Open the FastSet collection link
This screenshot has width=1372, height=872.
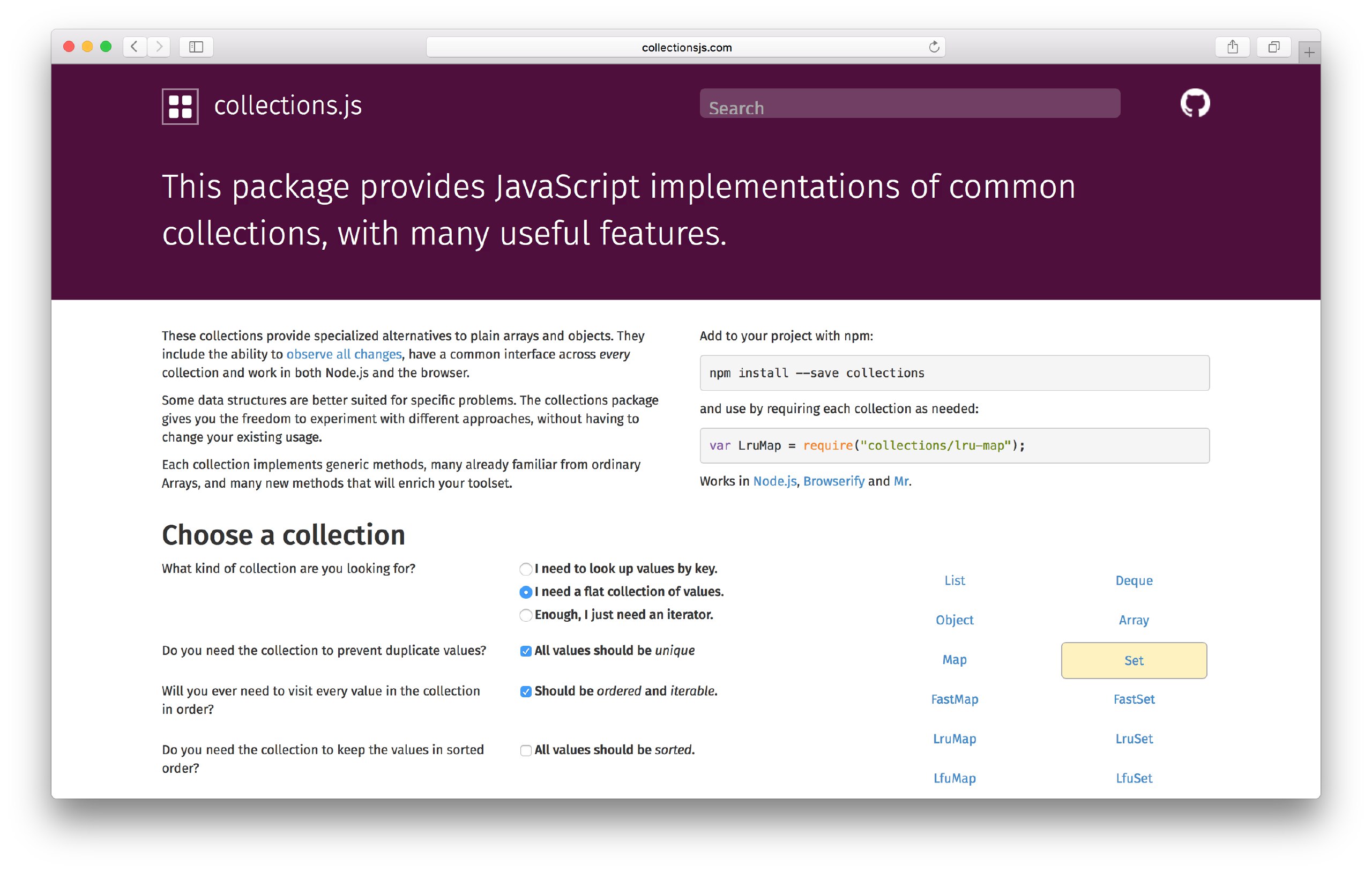pos(1134,699)
